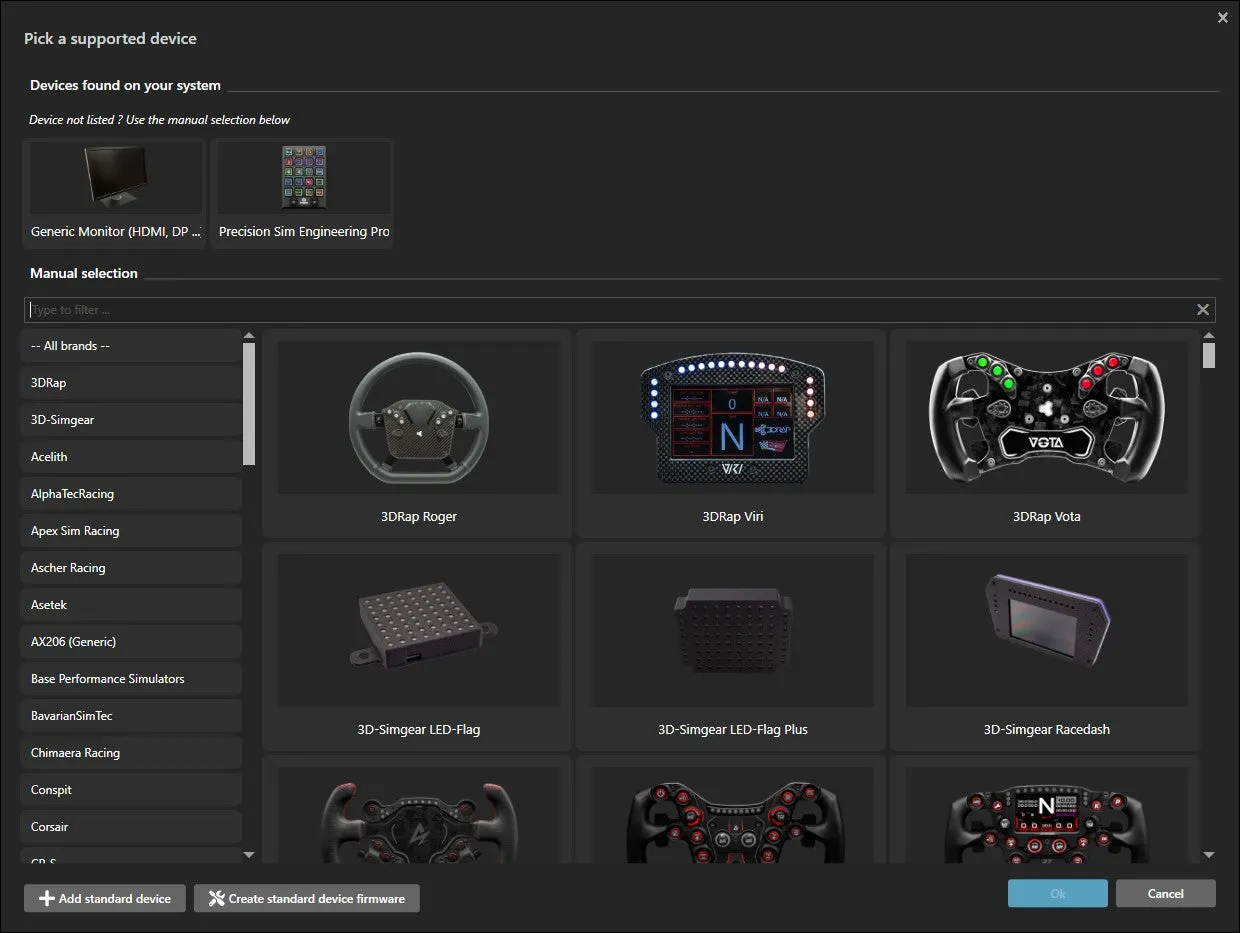
Task: Click the brand list scrollbar thumb
Action: (249, 404)
